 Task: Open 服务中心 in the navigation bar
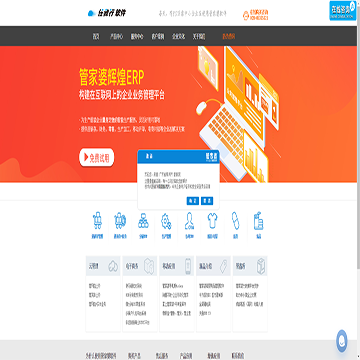[x=137, y=37]
